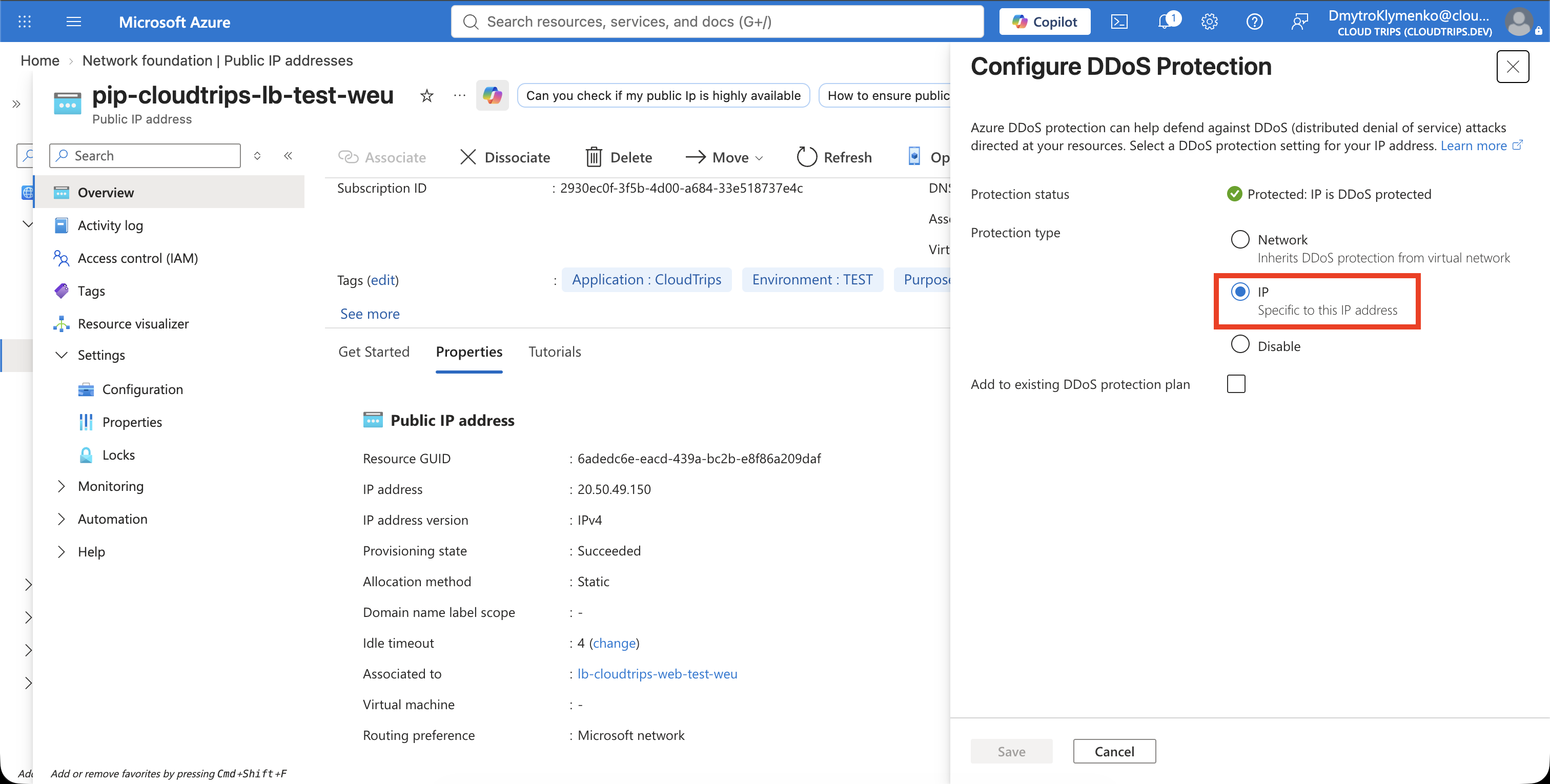Open the hamburger portal menu

pos(73,22)
